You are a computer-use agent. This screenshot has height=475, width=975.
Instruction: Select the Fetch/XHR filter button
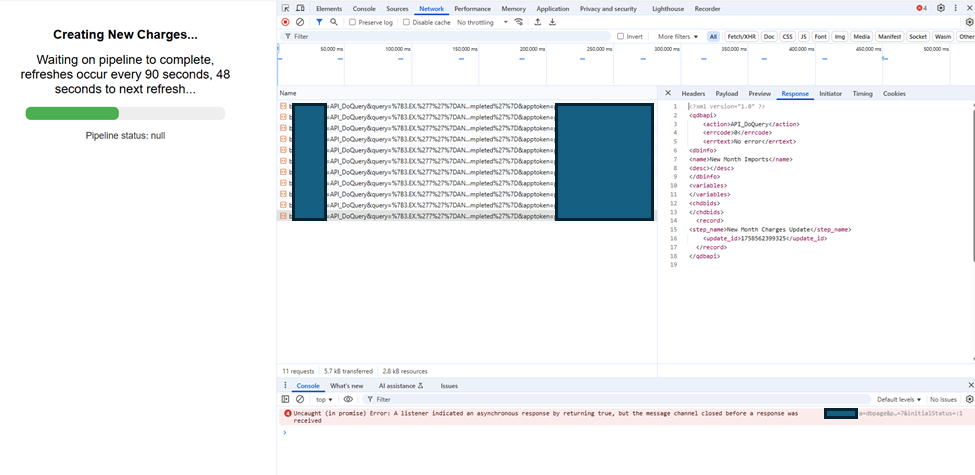click(741, 36)
